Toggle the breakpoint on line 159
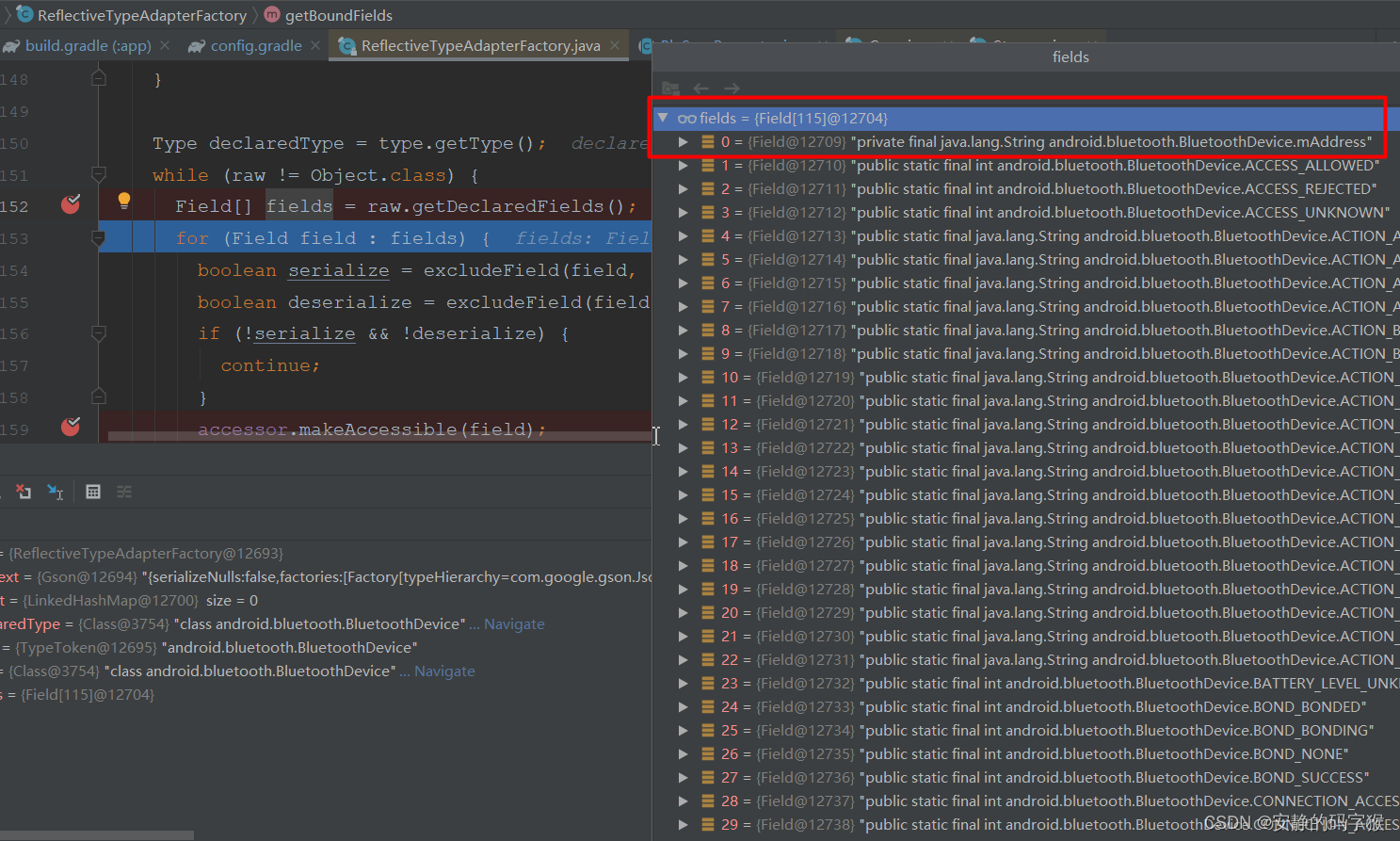 click(x=71, y=427)
